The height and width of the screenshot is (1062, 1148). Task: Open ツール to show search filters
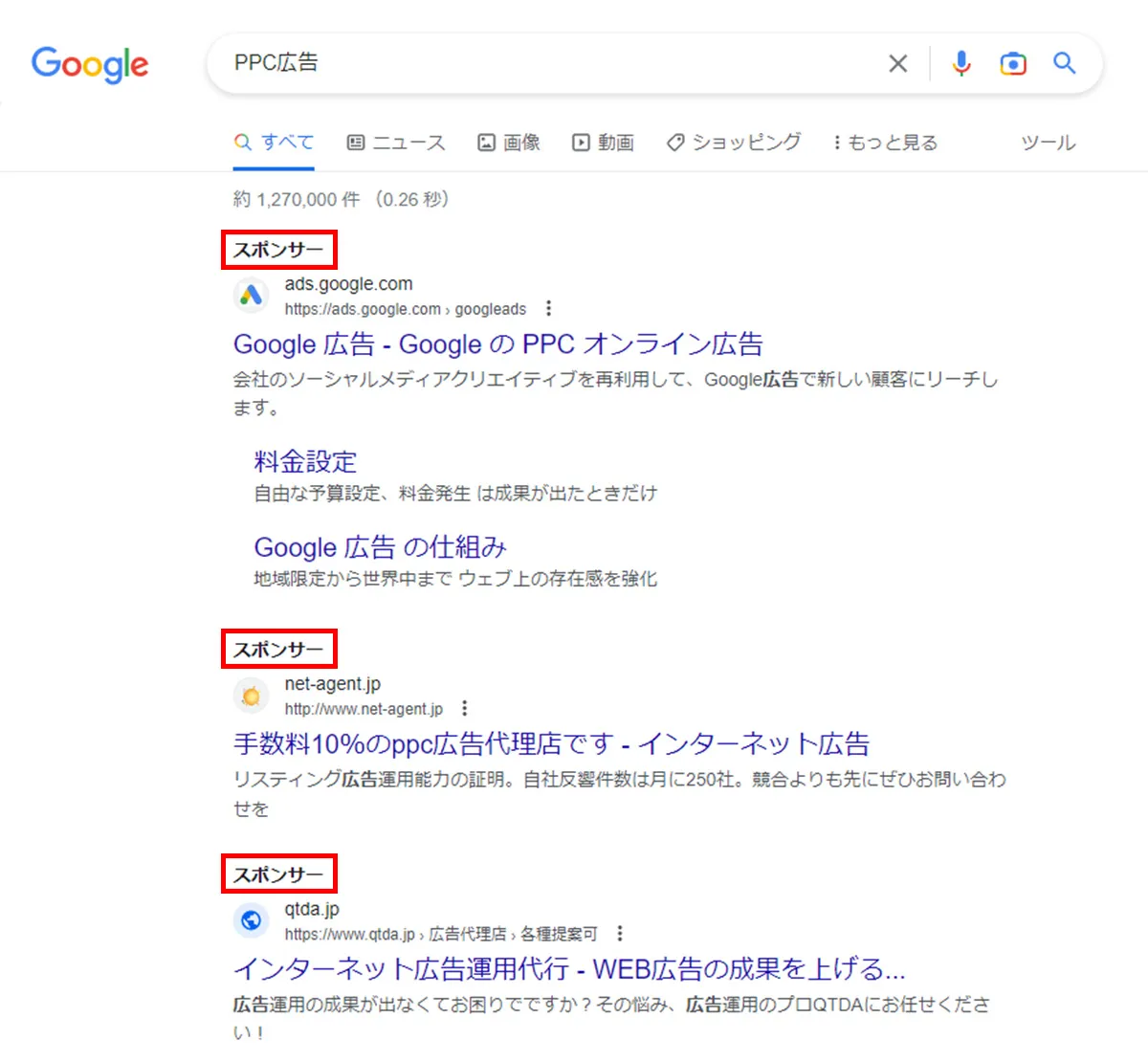point(1047,142)
